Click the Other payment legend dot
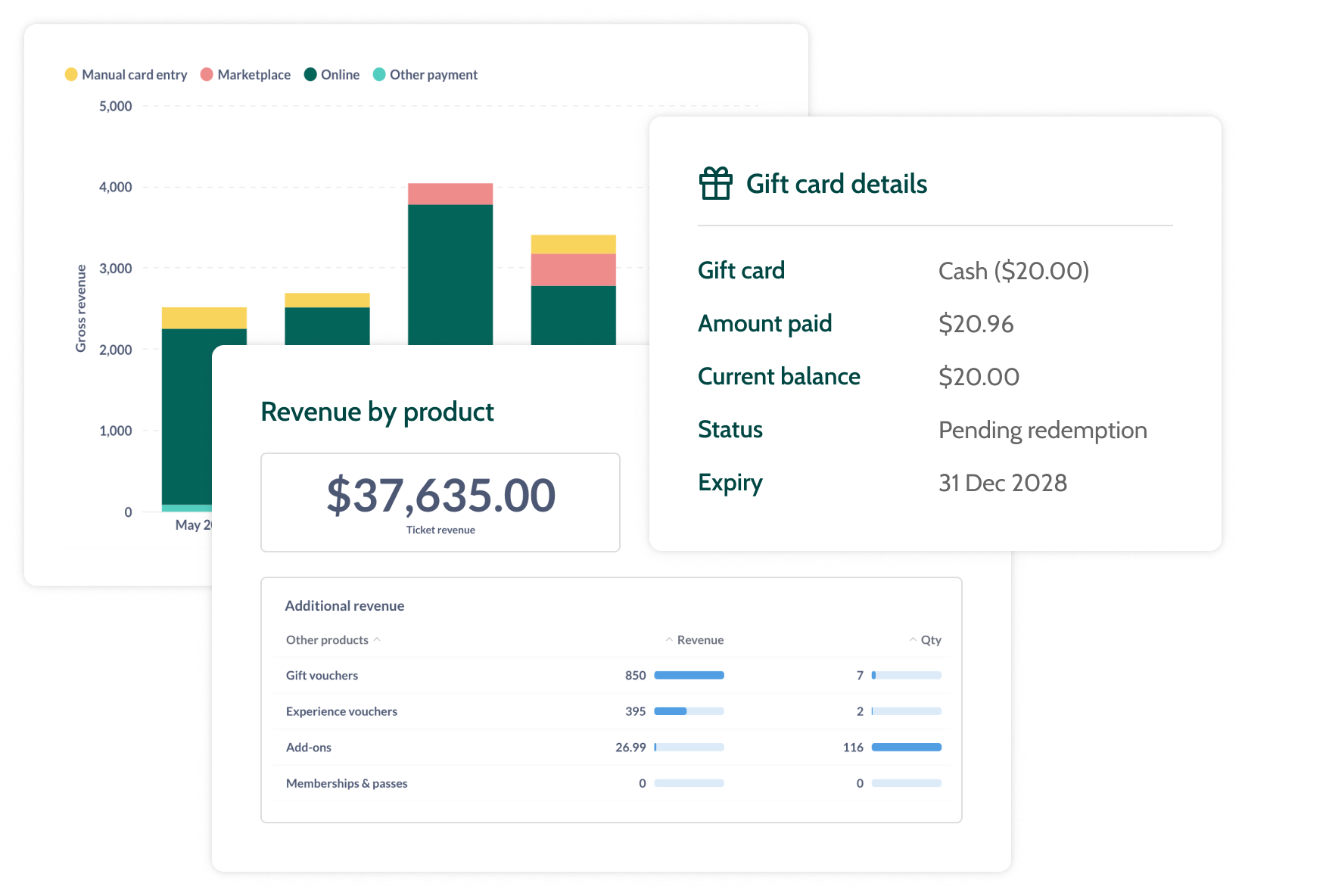This screenshot has width=1329, height=896. pos(379,74)
